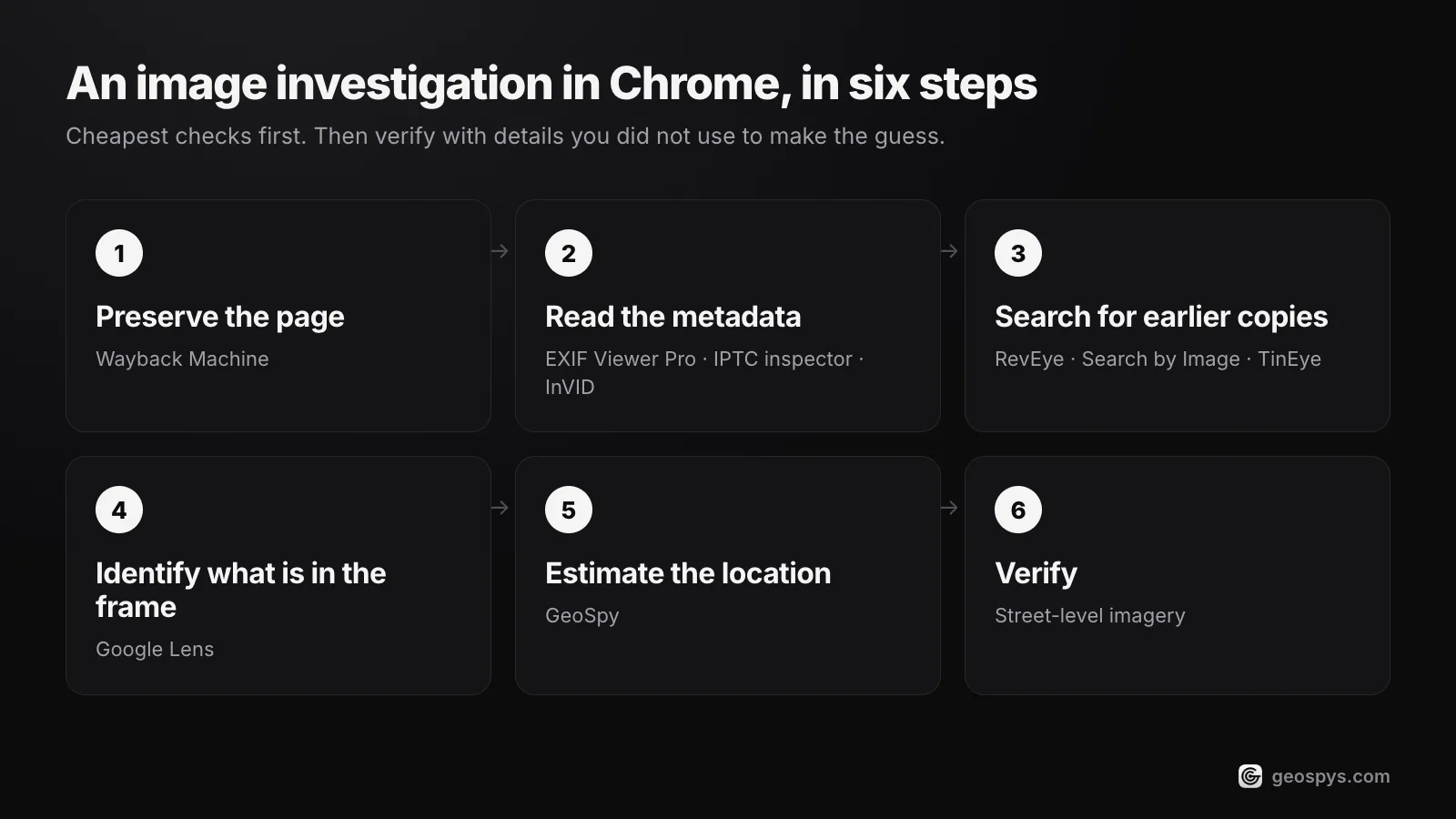This screenshot has height=819, width=1456.
Task: Click the geospys.com logo icon
Action: tap(1250, 776)
